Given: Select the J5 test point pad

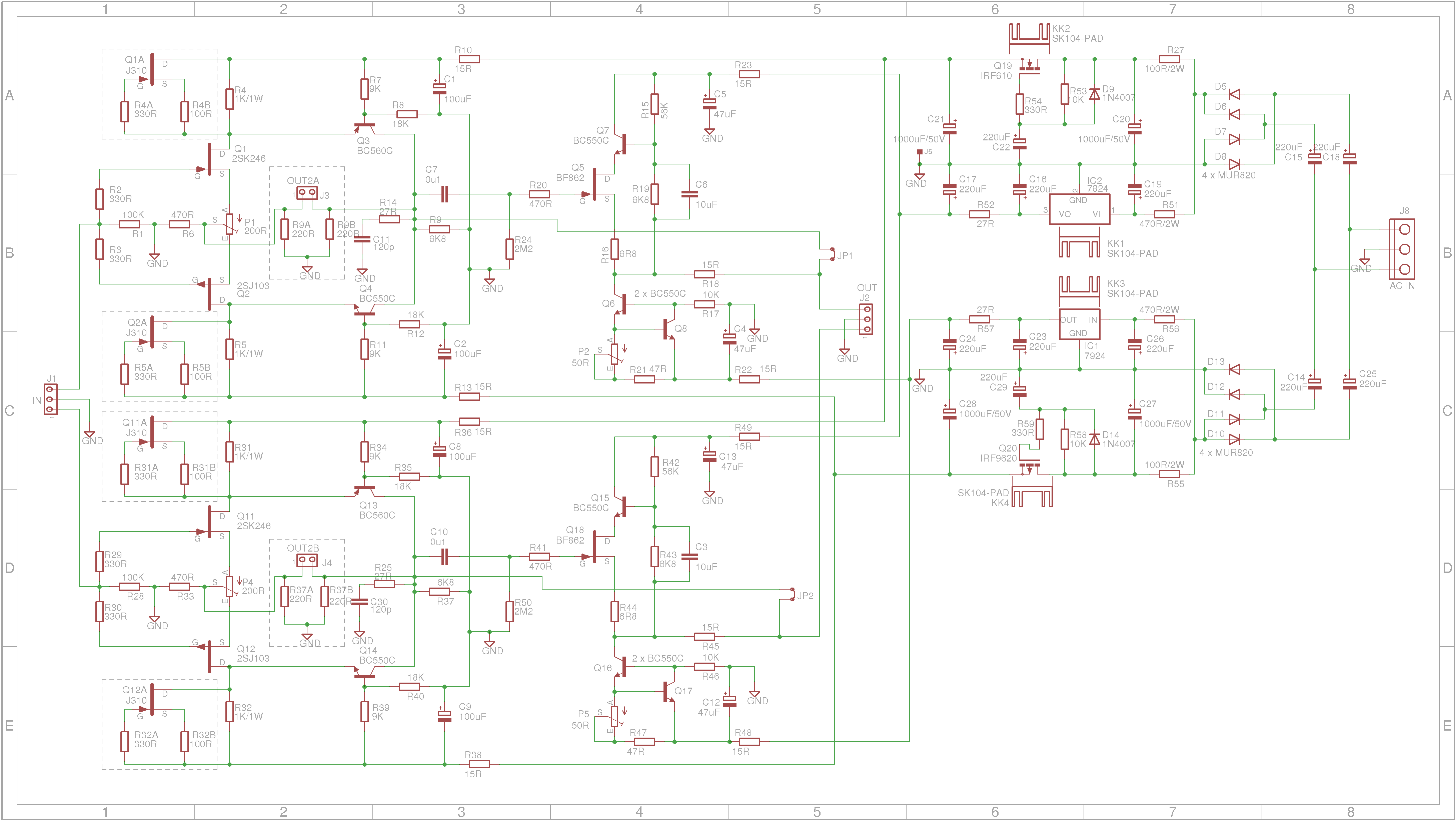Looking at the screenshot, I should click(920, 151).
